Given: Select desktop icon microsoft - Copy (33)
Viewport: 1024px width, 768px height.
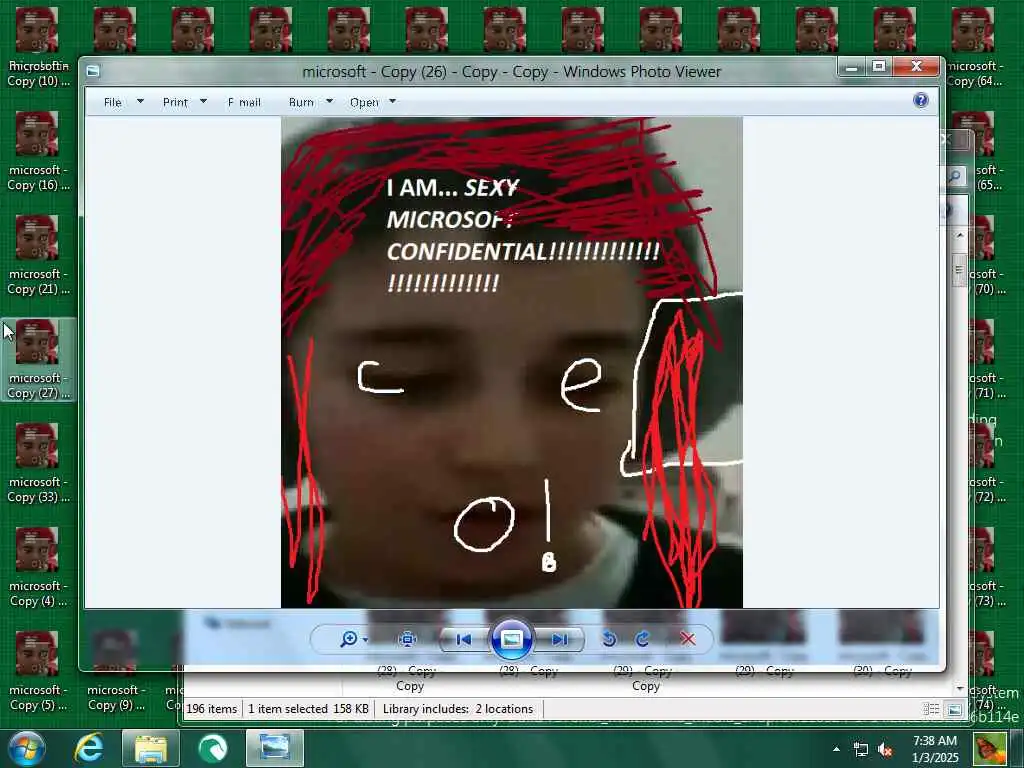Looking at the screenshot, I should [x=37, y=464].
